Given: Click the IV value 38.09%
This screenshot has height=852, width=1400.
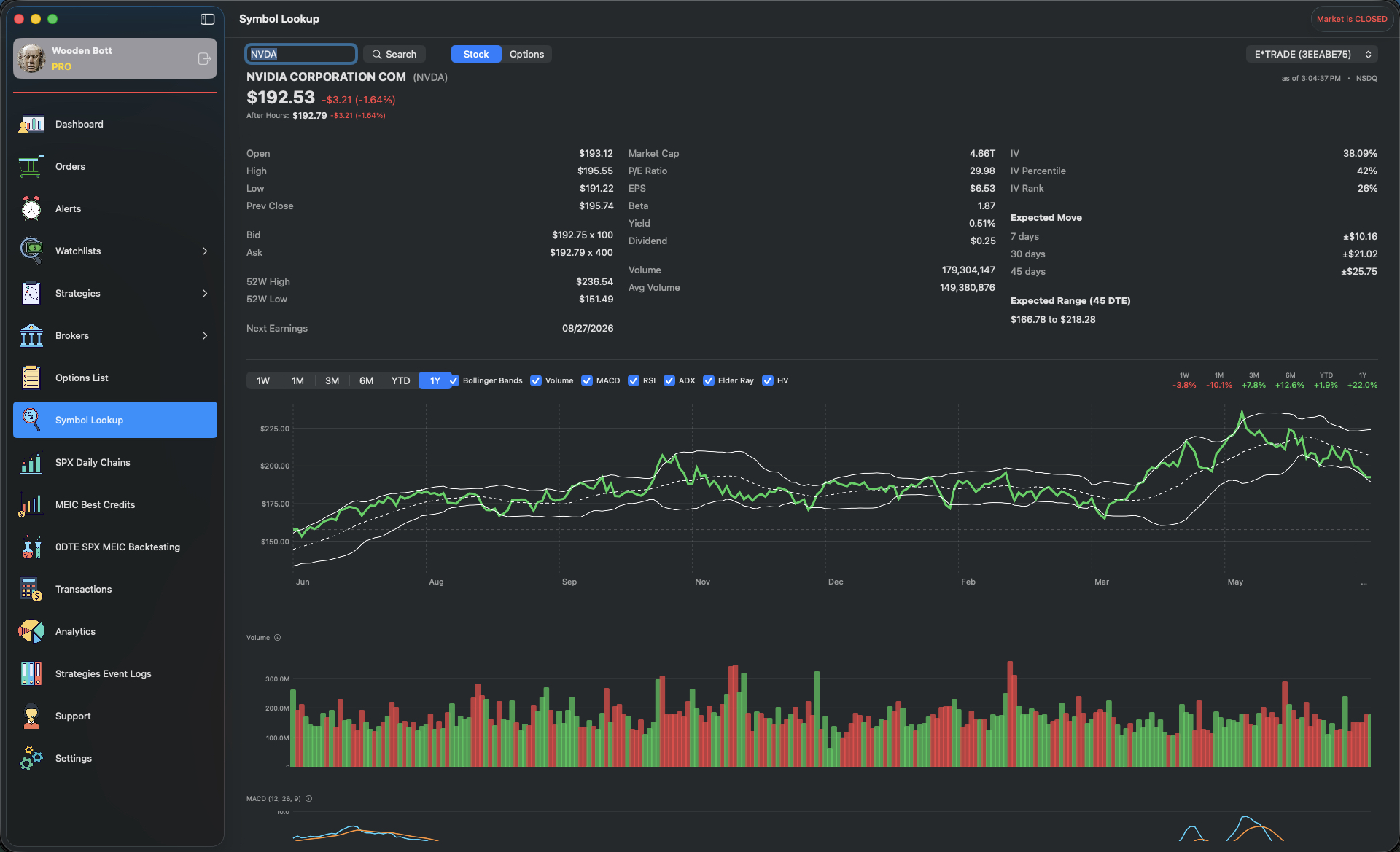Looking at the screenshot, I should click(1360, 153).
